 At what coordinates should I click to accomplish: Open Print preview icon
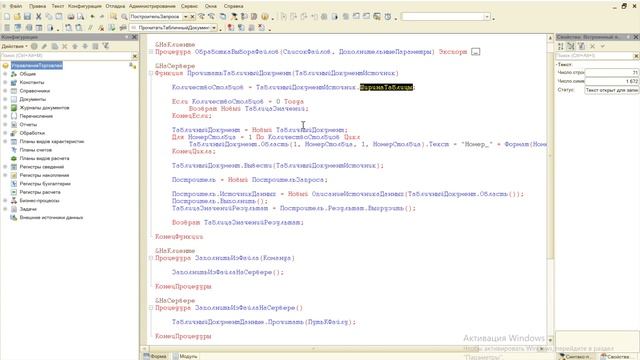[x=81, y=17]
